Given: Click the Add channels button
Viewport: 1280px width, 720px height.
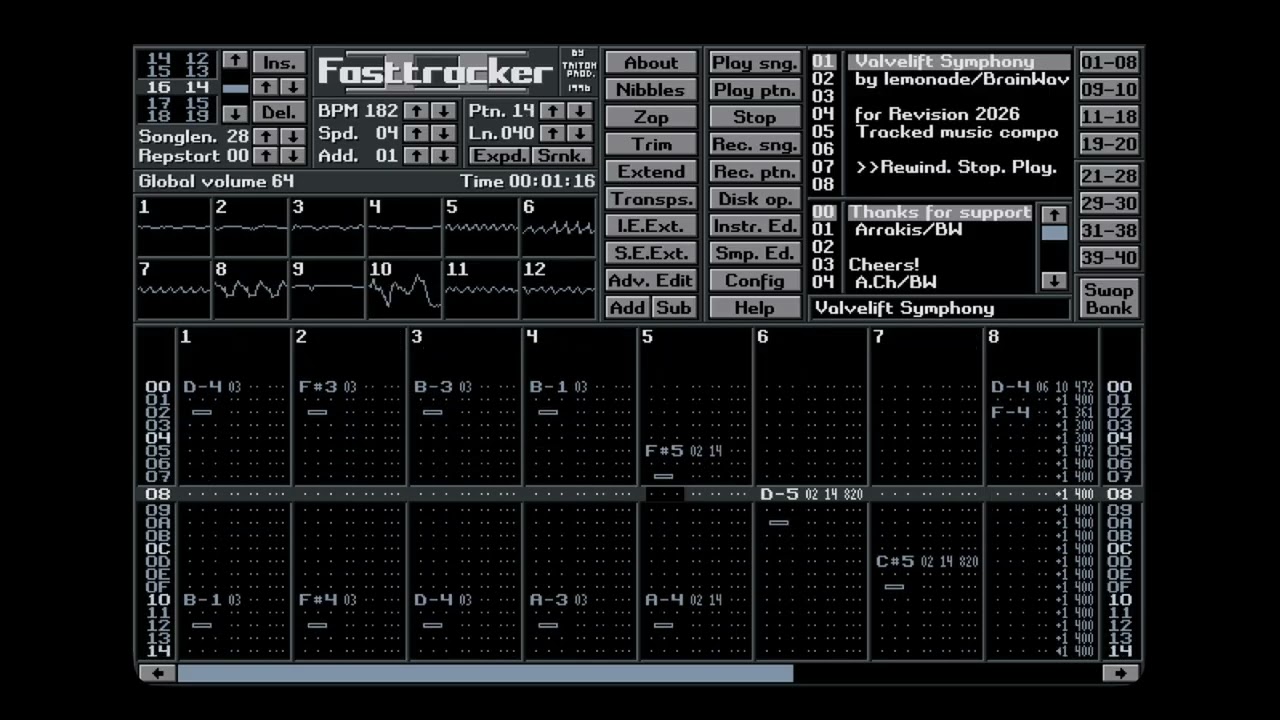Looking at the screenshot, I should (628, 308).
